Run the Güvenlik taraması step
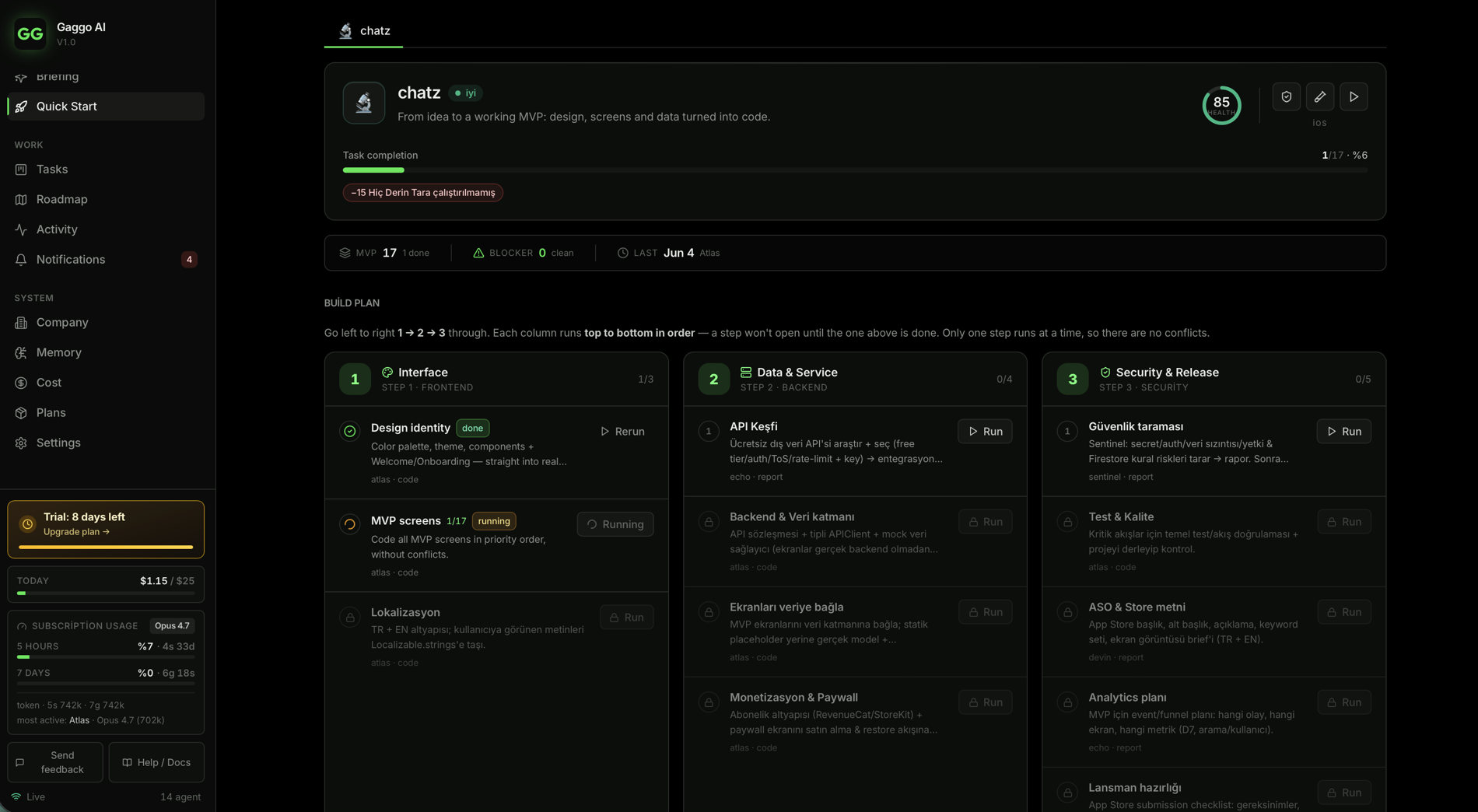This screenshot has width=1478, height=812. tap(1344, 432)
